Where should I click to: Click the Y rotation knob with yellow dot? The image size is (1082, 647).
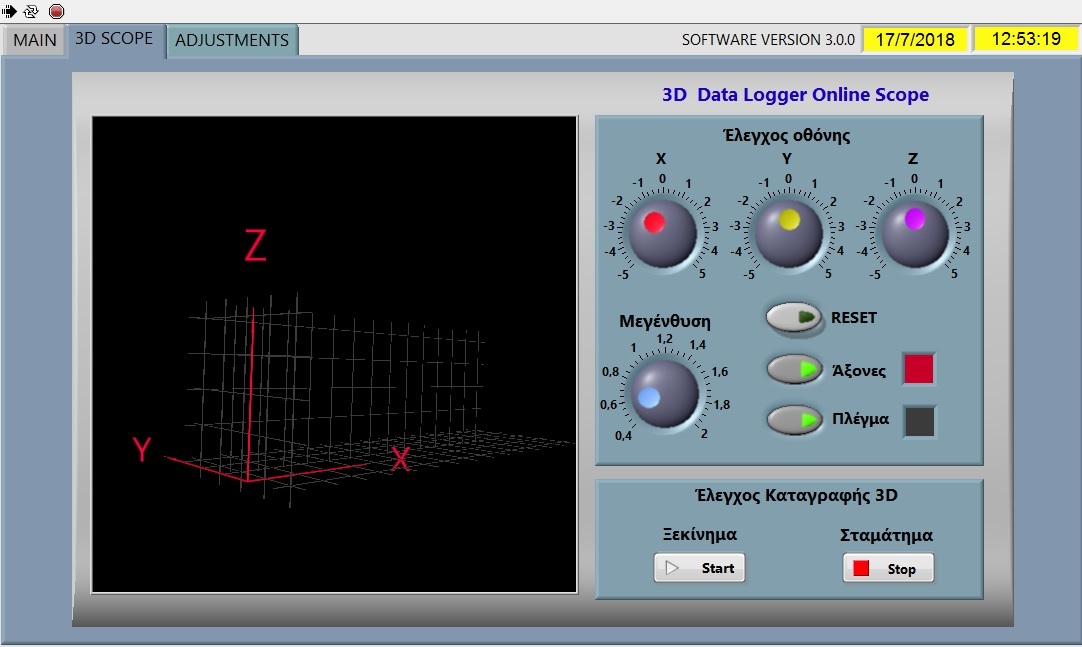pyautogui.click(x=788, y=233)
